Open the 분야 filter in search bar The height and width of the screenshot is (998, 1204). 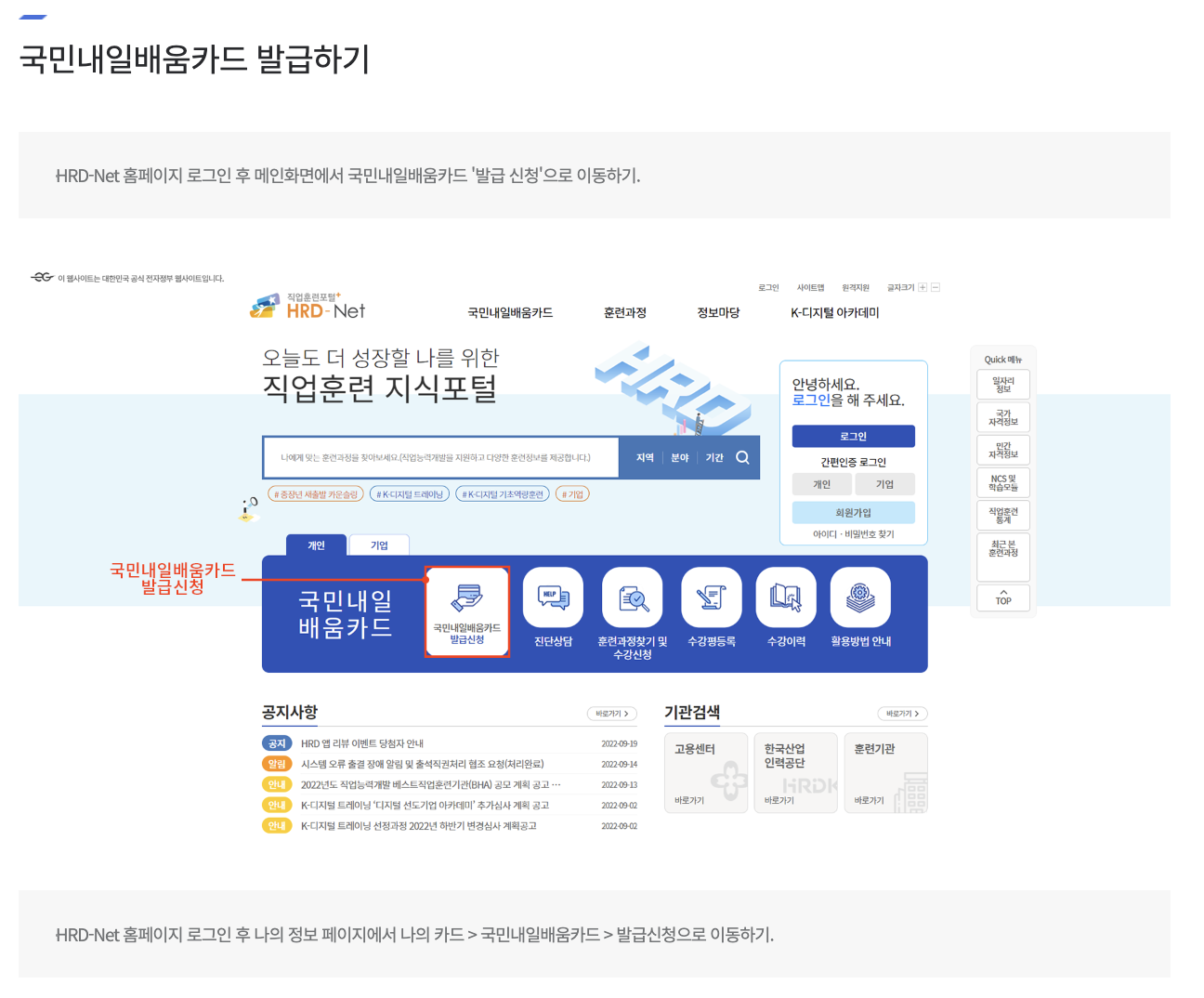pyautogui.click(x=680, y=457)
